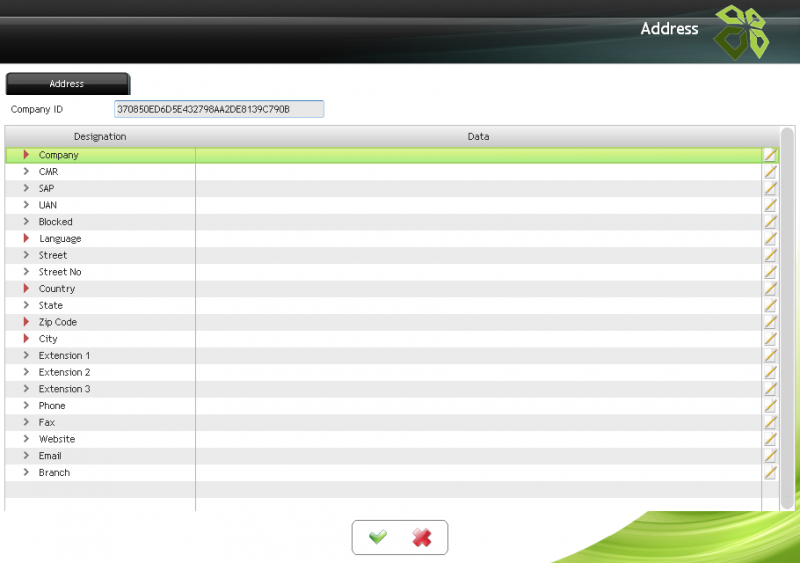Screen dimensions: 800x563
Task: Confirm with the green checkmark button
Action: click(x=378, y=537)
